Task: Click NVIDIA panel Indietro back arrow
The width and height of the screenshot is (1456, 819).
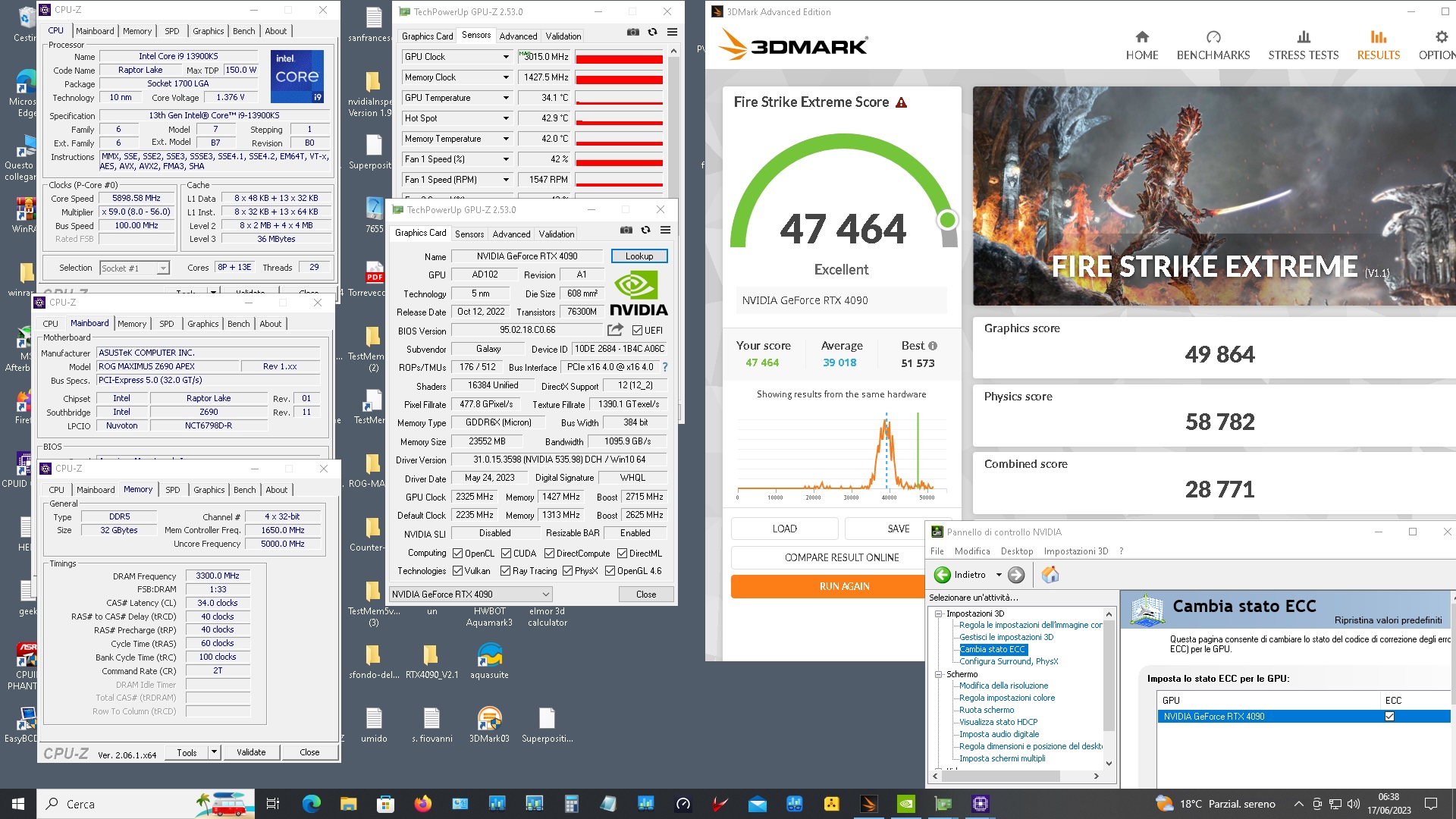Action: tap(942, 575)
